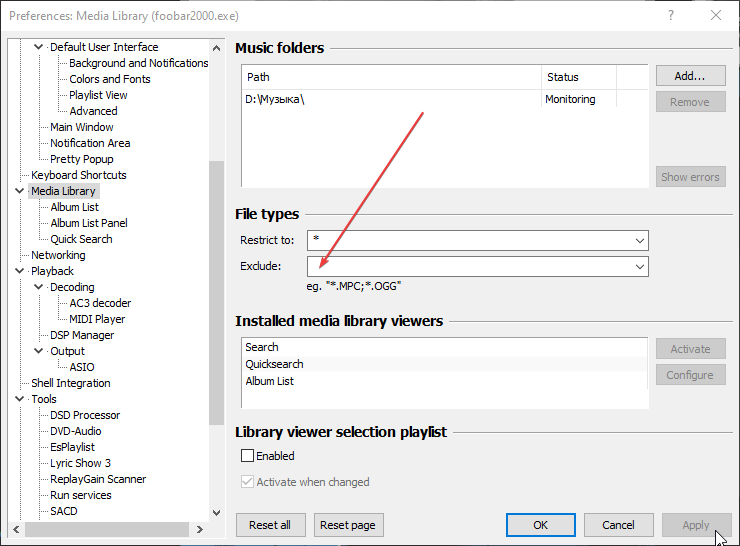Screen dimensions: 740x546
Task: Confirm preferences with OK button
Action: (x=540, y=525)
